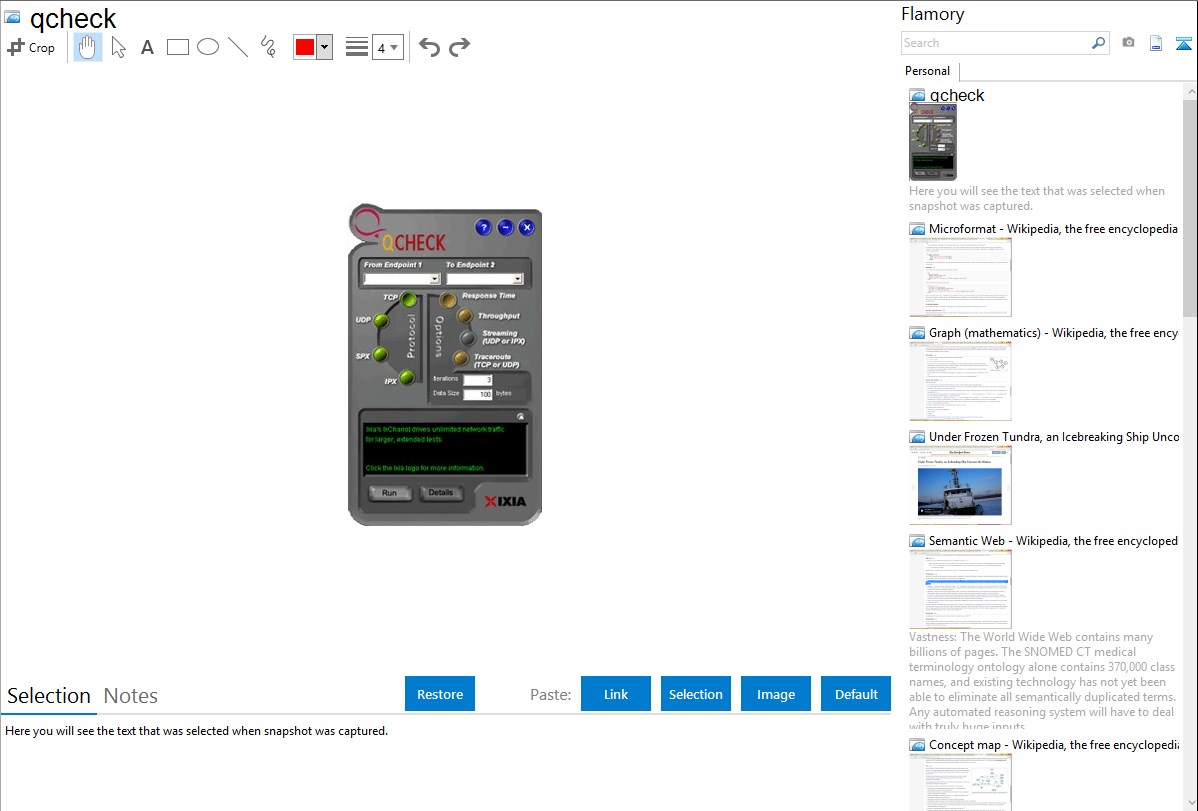
Task: Click the Image paste button
Action: 776,694
